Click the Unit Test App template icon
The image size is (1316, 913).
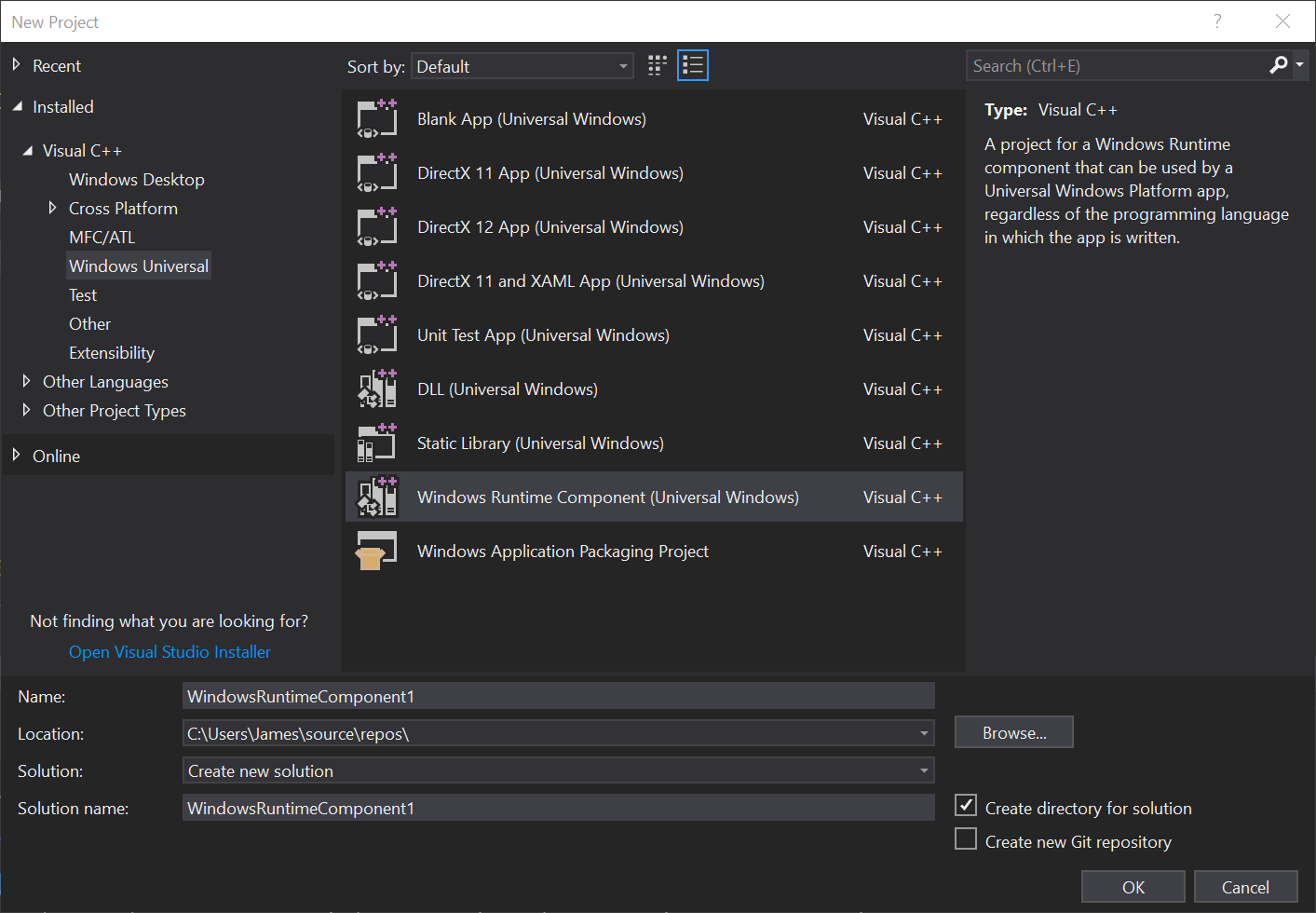pos(376,334)
